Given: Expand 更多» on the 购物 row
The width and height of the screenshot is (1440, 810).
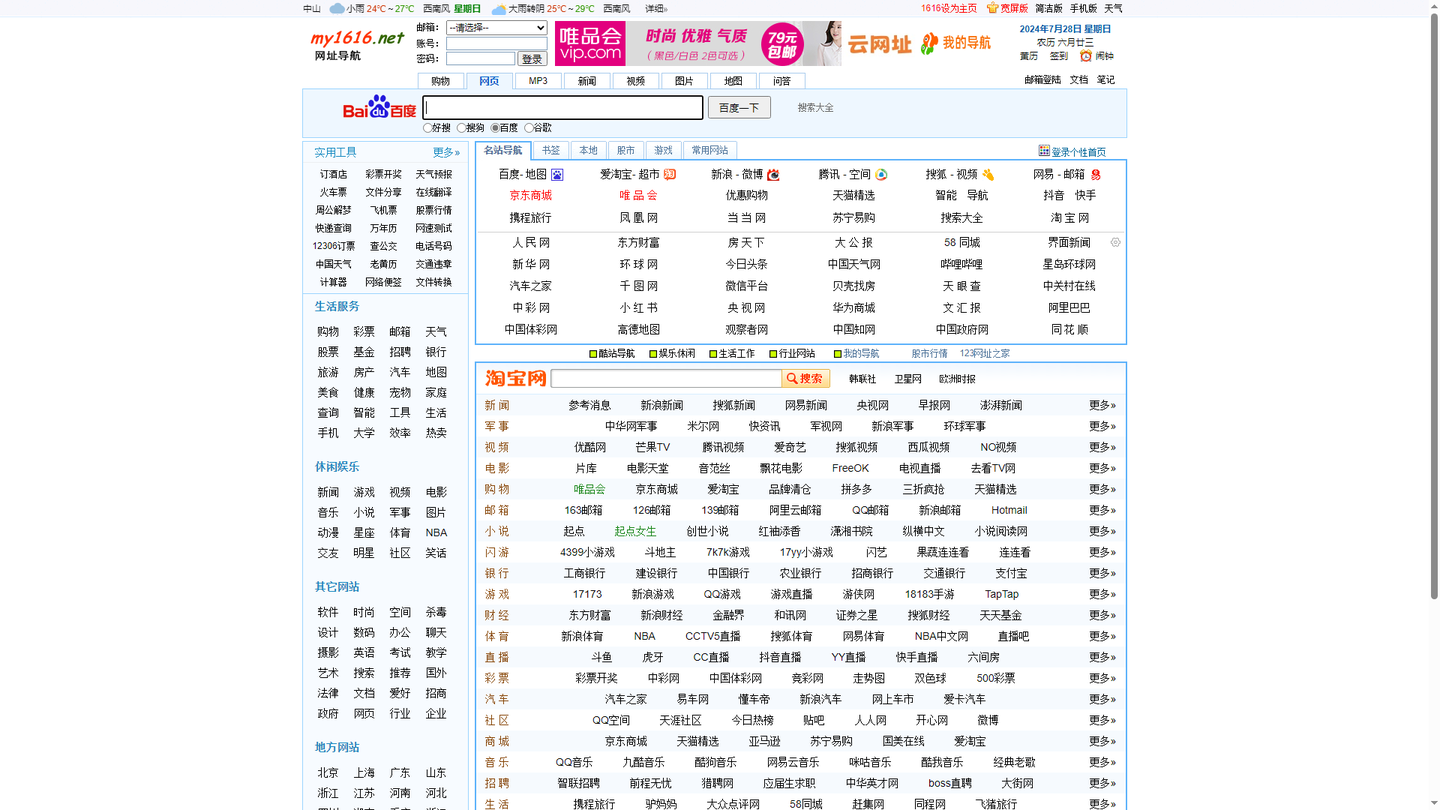Looking at the screenshot, I should [x=1102, y=489].
